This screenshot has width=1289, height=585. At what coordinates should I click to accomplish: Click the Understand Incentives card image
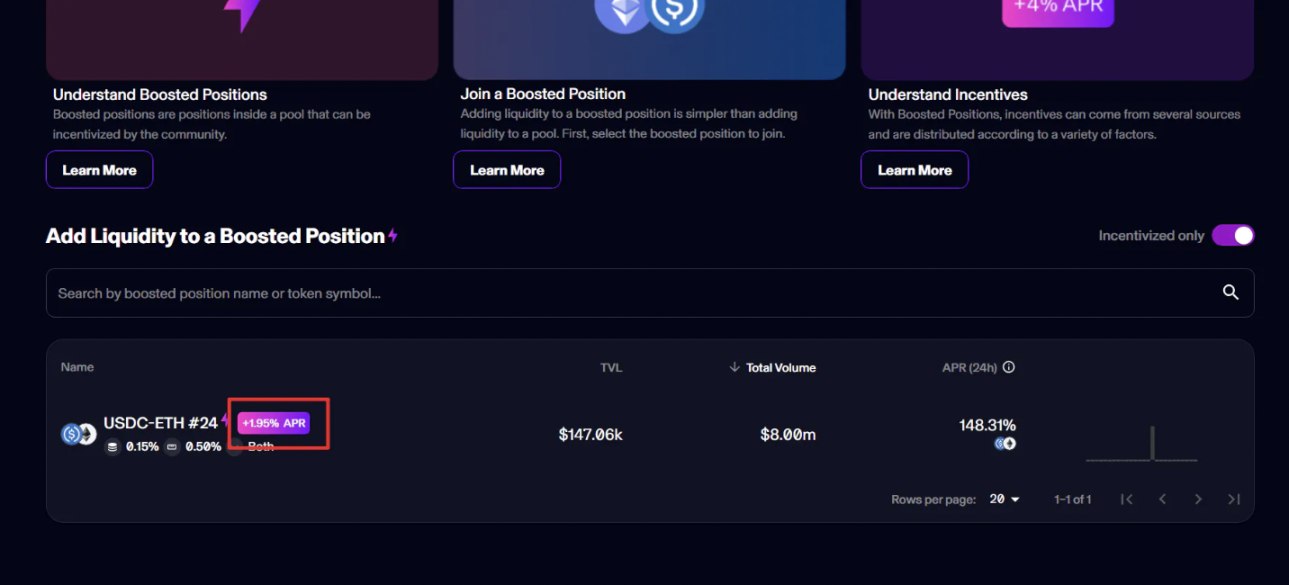click(x=1057, y=40)
